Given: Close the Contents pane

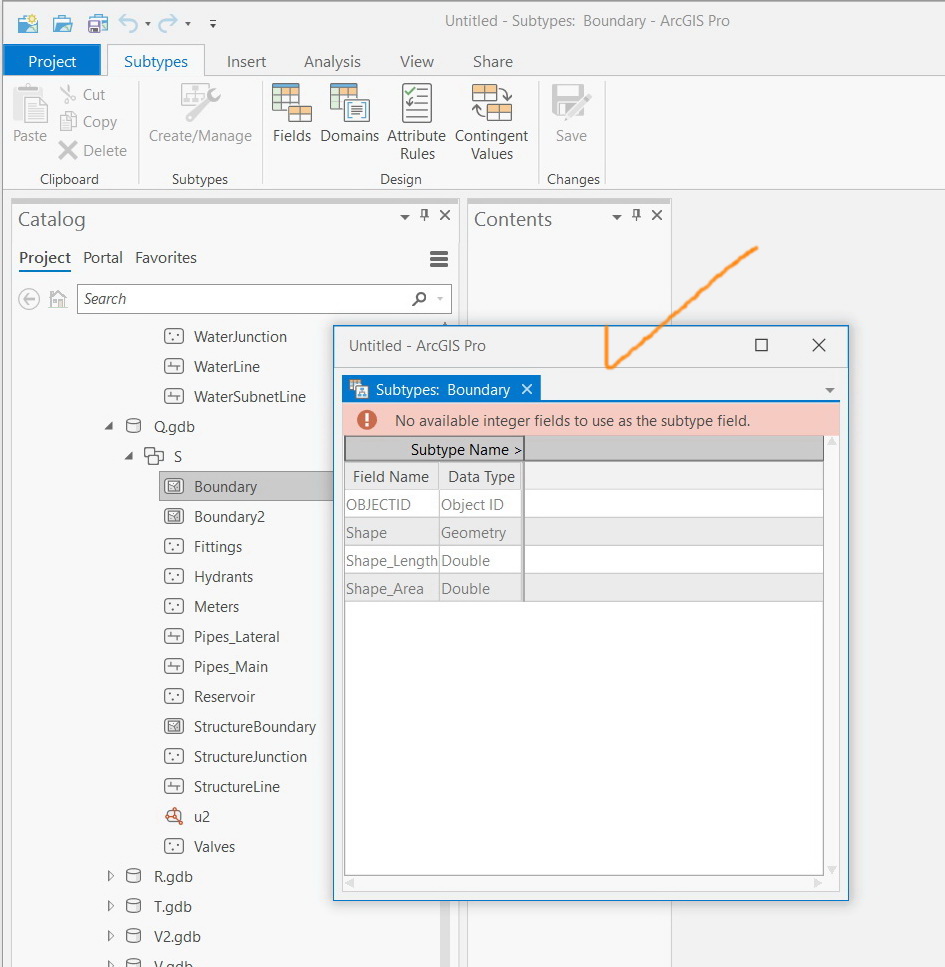Looking at the screenshot, I should pyautogui.click(x=657, y=215).
